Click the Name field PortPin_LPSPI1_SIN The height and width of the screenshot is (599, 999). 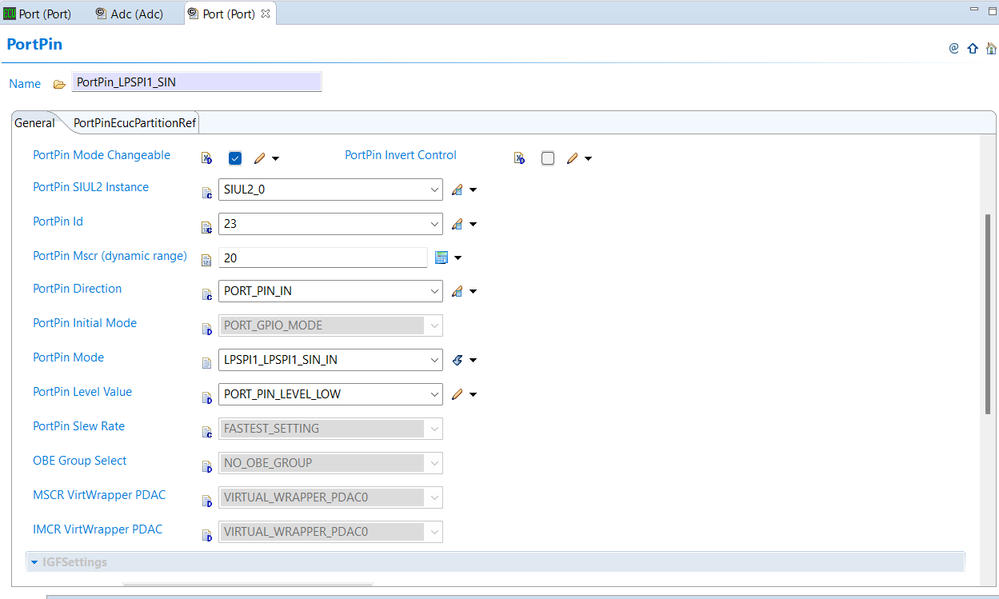[x=196, y=82]
